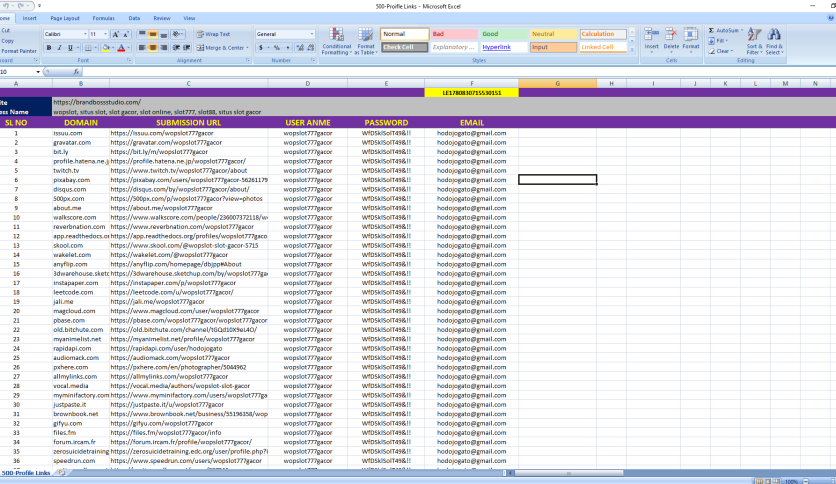Open Excel Help question mark icon

[831, 18]
